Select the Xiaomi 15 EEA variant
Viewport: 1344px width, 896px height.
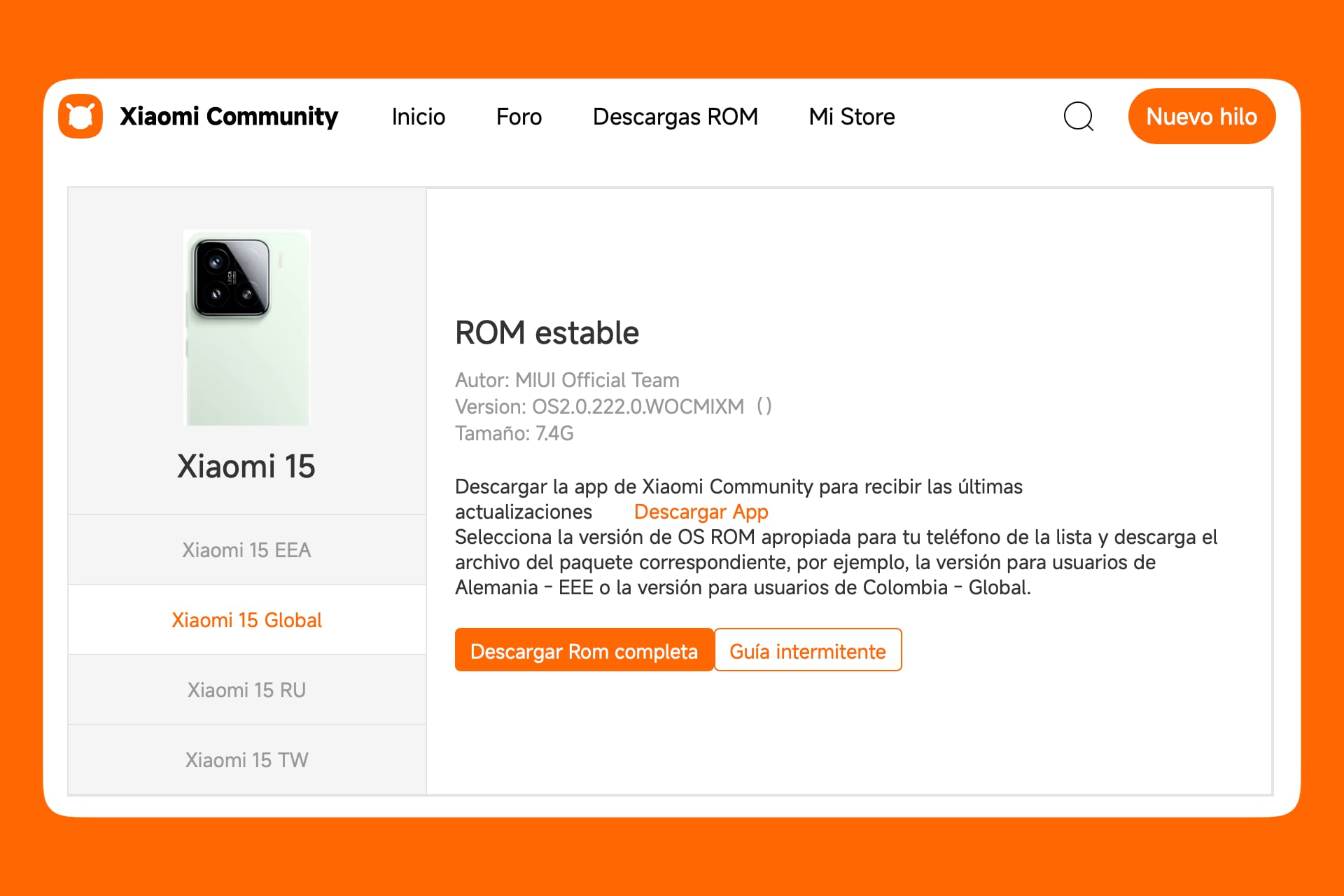pos(246,550)
